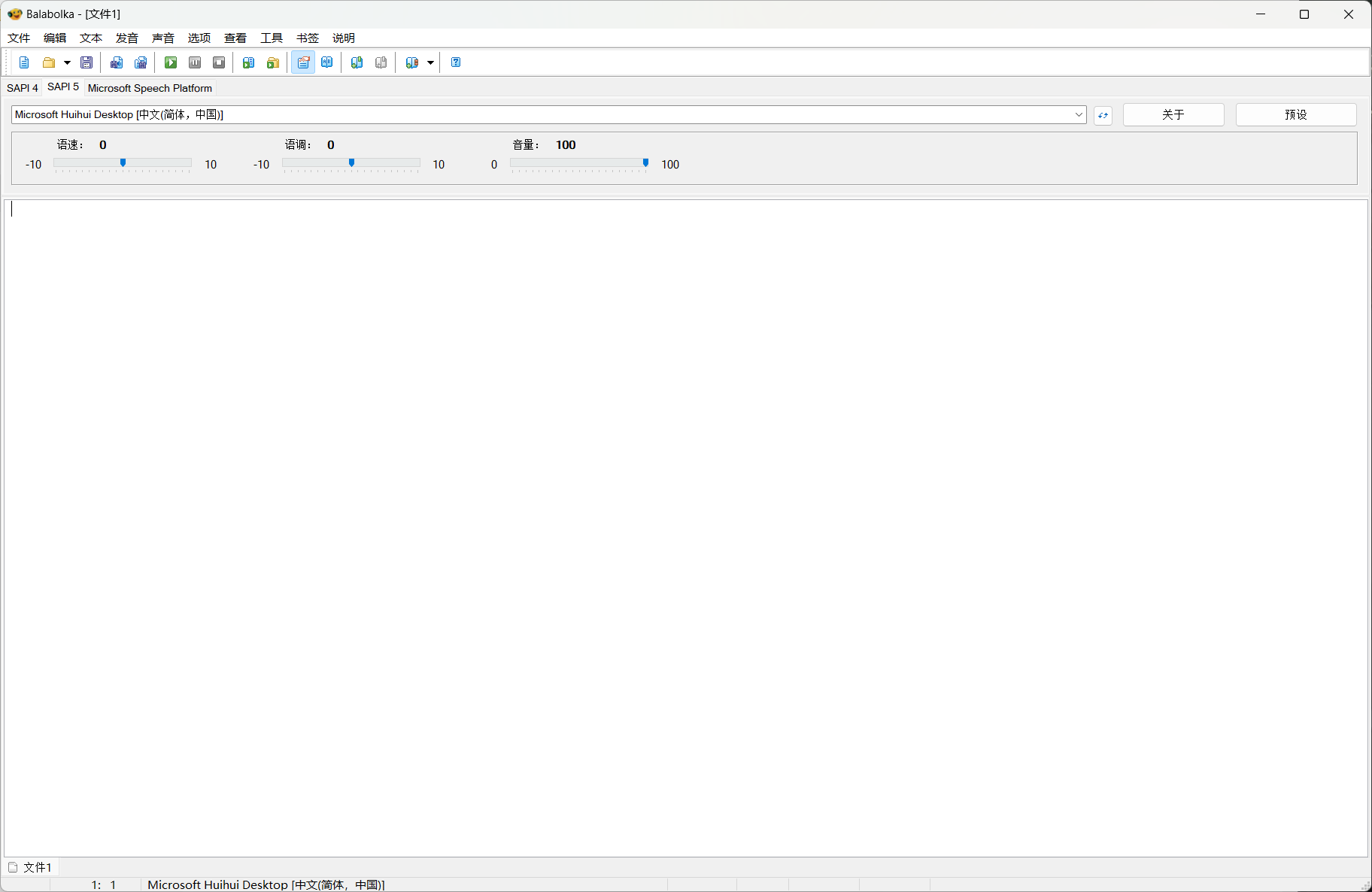1372x892 pixels.
Task: Click the bookmarks list book icon
Action: (x=411, y=62)
